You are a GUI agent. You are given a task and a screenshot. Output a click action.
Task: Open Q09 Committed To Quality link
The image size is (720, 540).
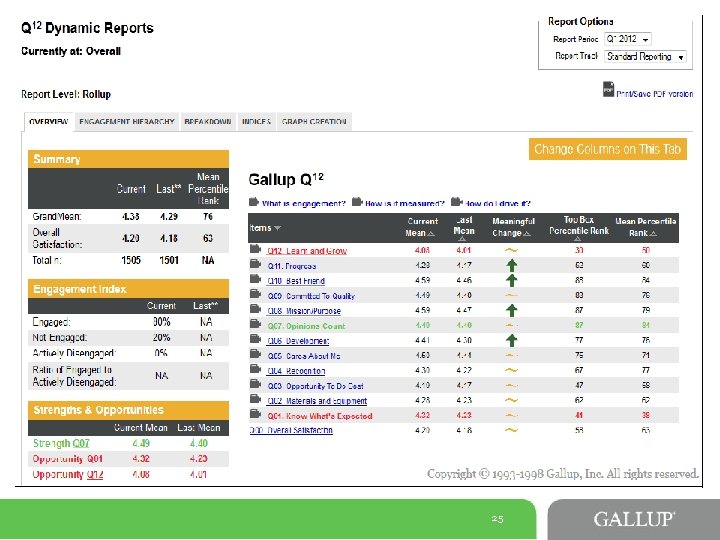click(311, 296)
